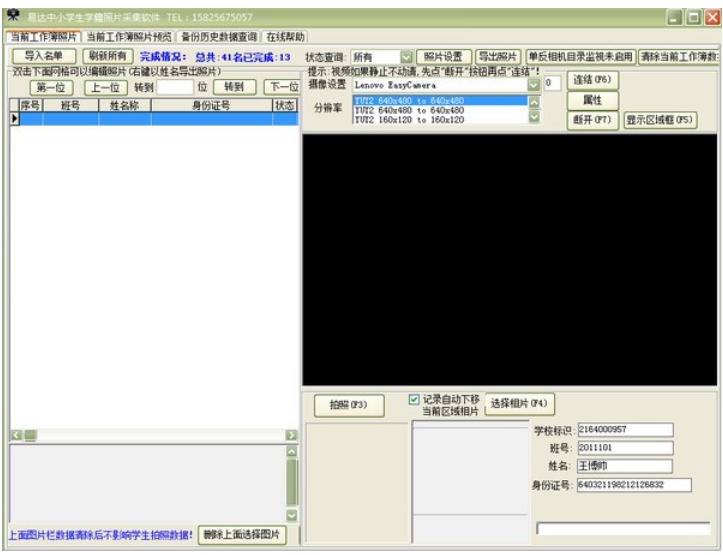Click the 导入名单 button
The image size is (723, 555).
coord(44,56)
